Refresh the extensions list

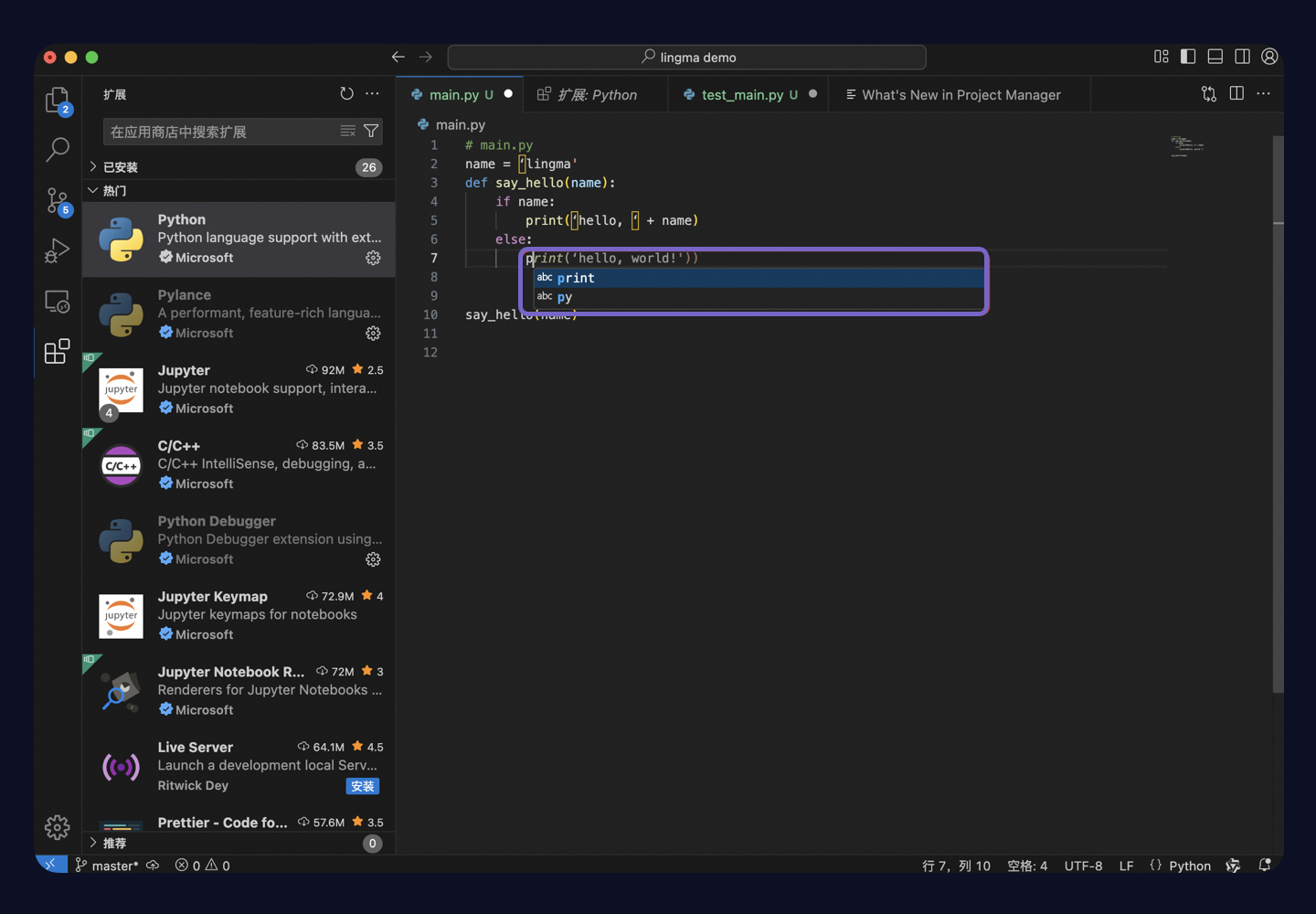tap(345, 93)
